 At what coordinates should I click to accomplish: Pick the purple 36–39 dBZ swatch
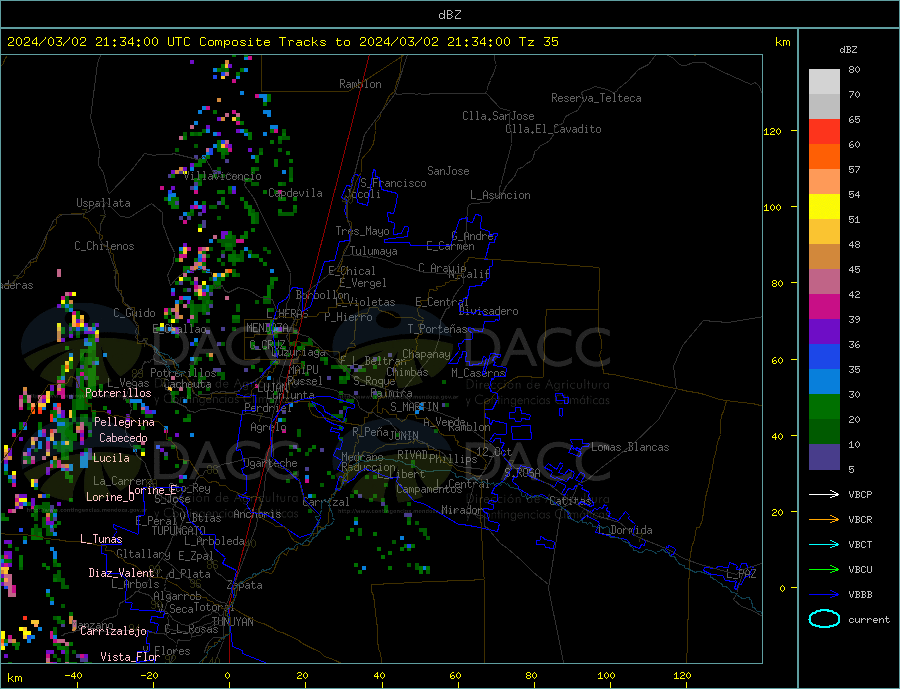point(824,332)
